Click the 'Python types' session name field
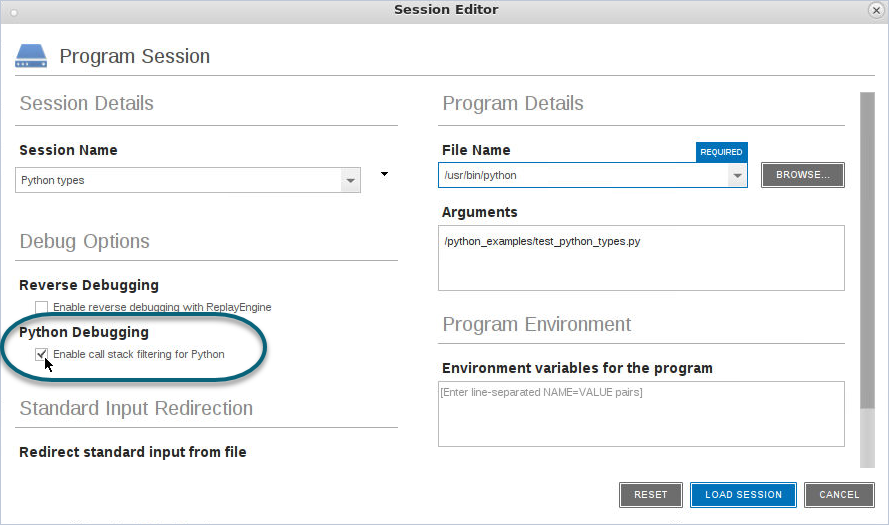The height and width of the screenshot is (525, 889). [x=180, y=181]
